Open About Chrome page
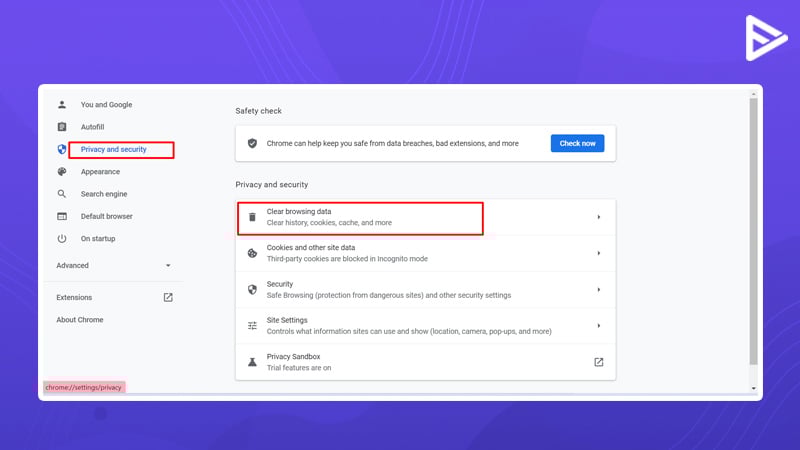Image resolution: width=800 pixels, height=450 pixels. point(80,320)
